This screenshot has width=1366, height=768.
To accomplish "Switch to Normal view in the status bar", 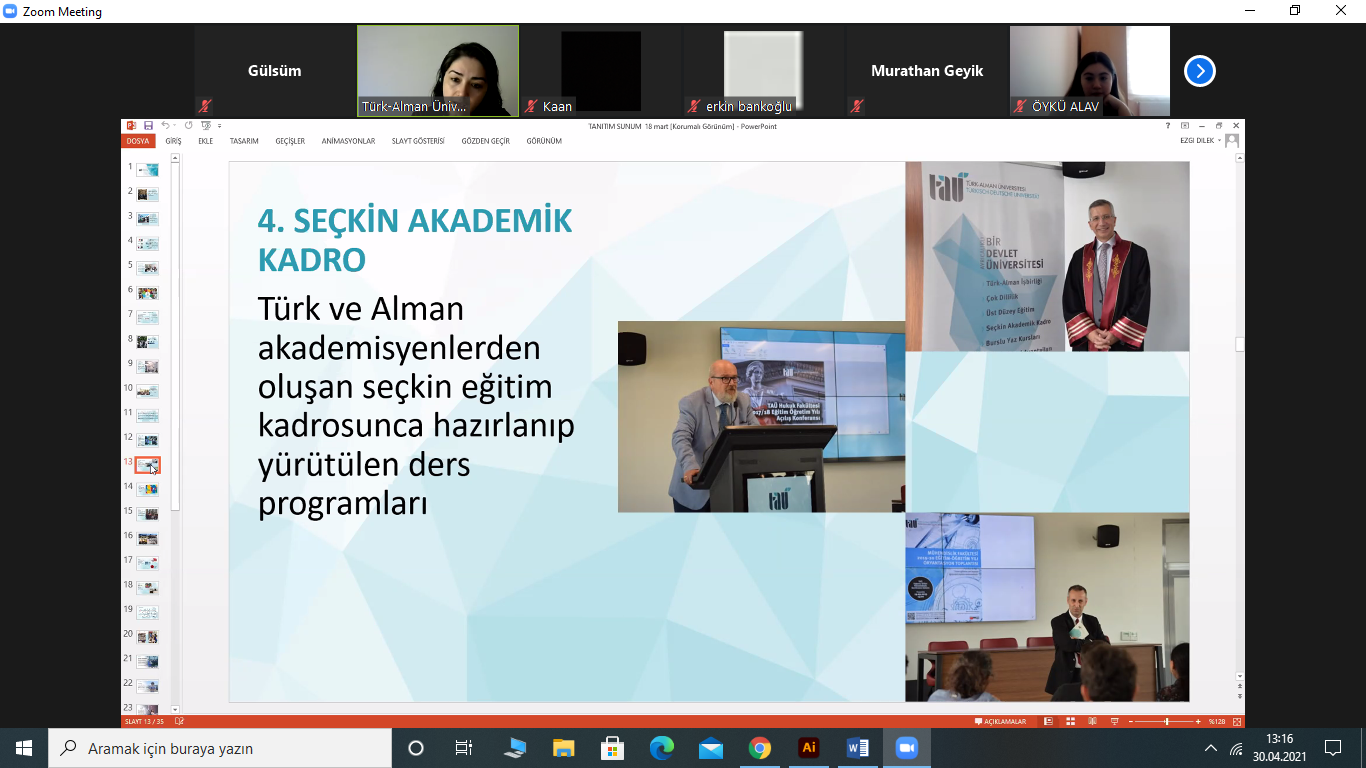I will coord(1049,721).
